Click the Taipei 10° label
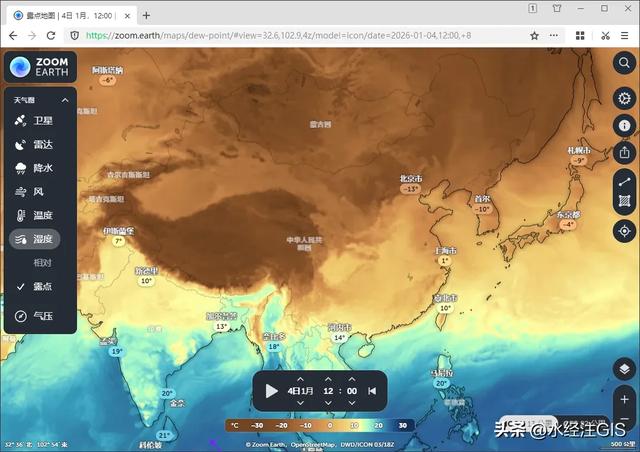 tap(445, 308)
